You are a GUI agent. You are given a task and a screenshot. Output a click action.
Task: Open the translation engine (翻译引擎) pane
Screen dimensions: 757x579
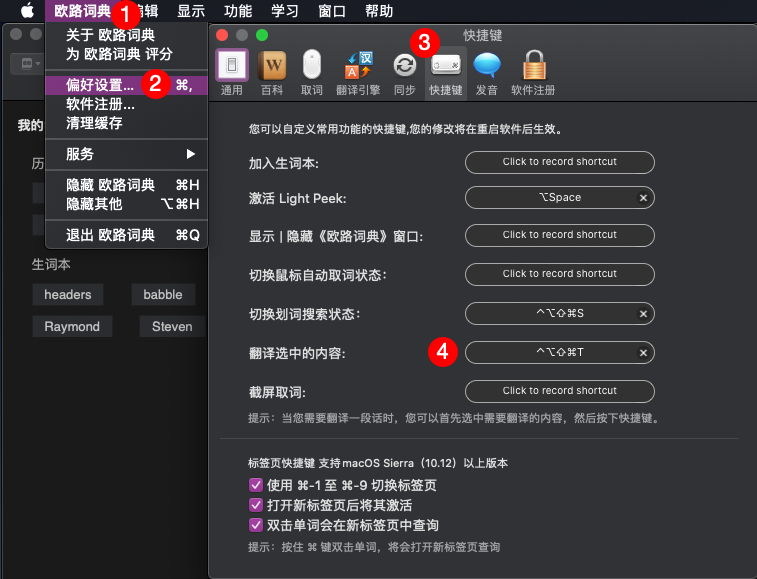358,72
